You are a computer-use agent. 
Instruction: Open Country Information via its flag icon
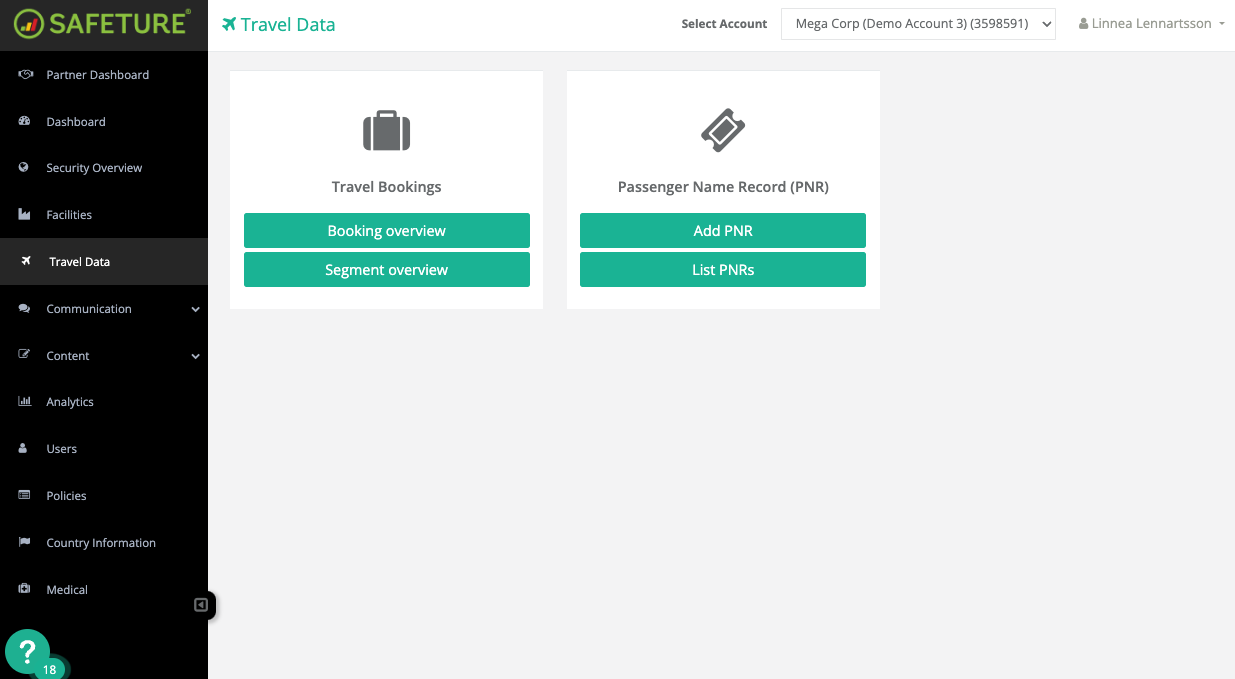coord(23,542)
